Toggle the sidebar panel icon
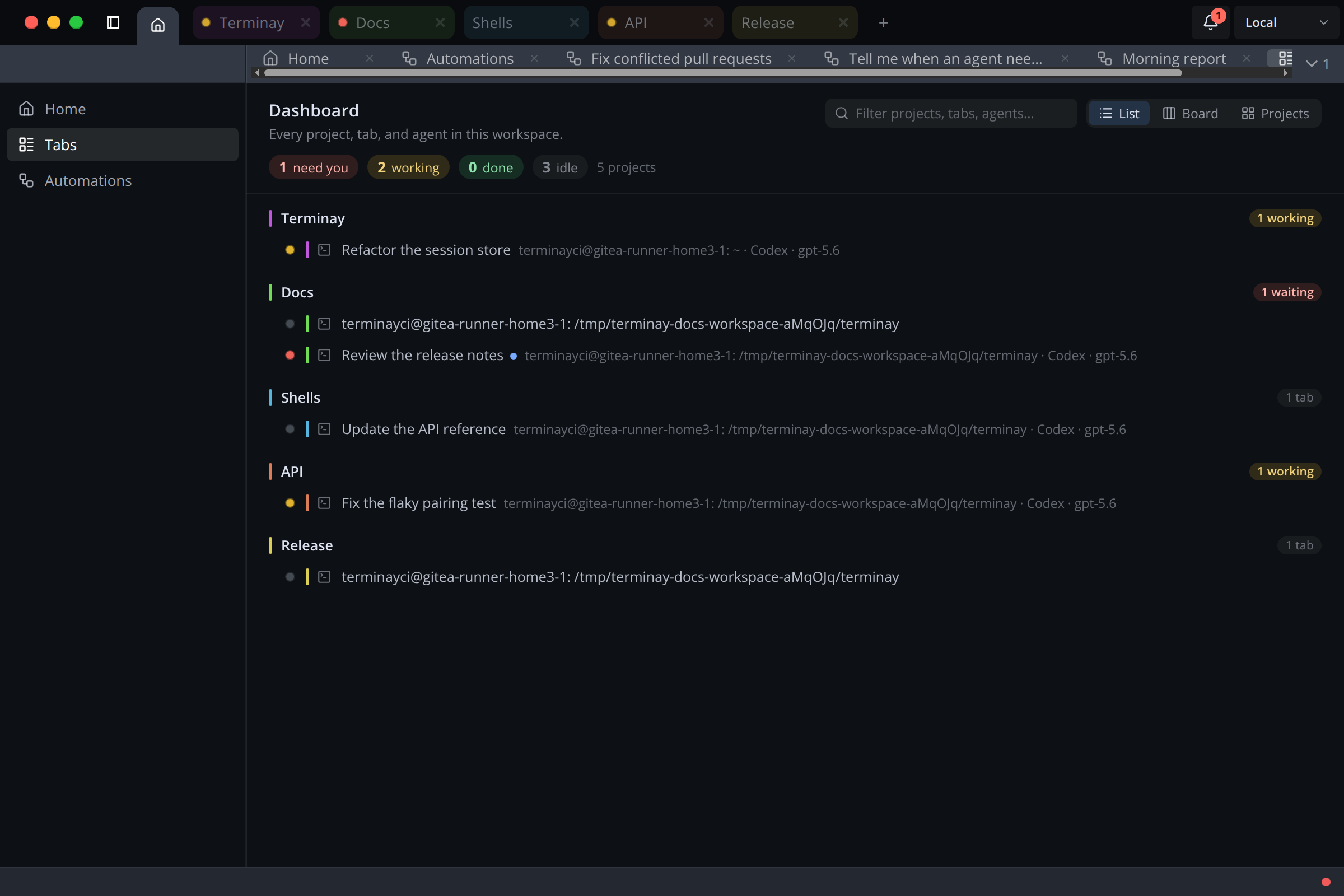 [113, 22]
